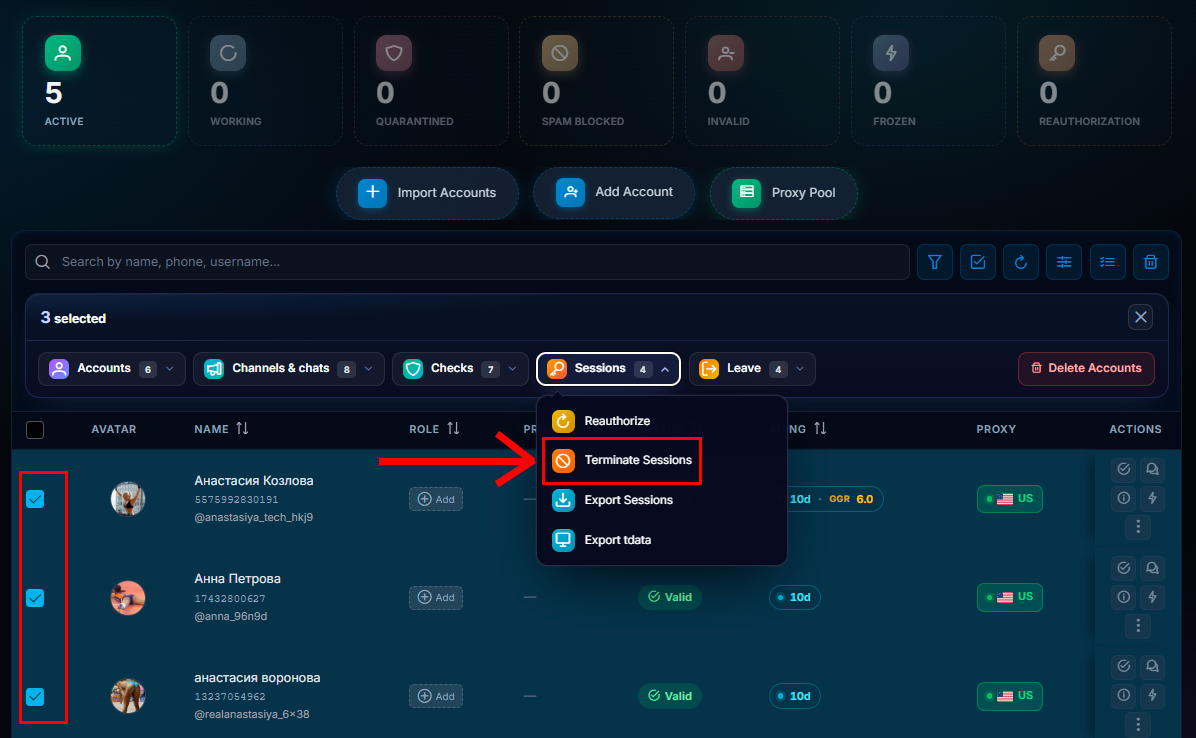The height and width of the screenshot is (738, 1196).
Task: Click check-circle action in воронова row
Action: 1124,666
